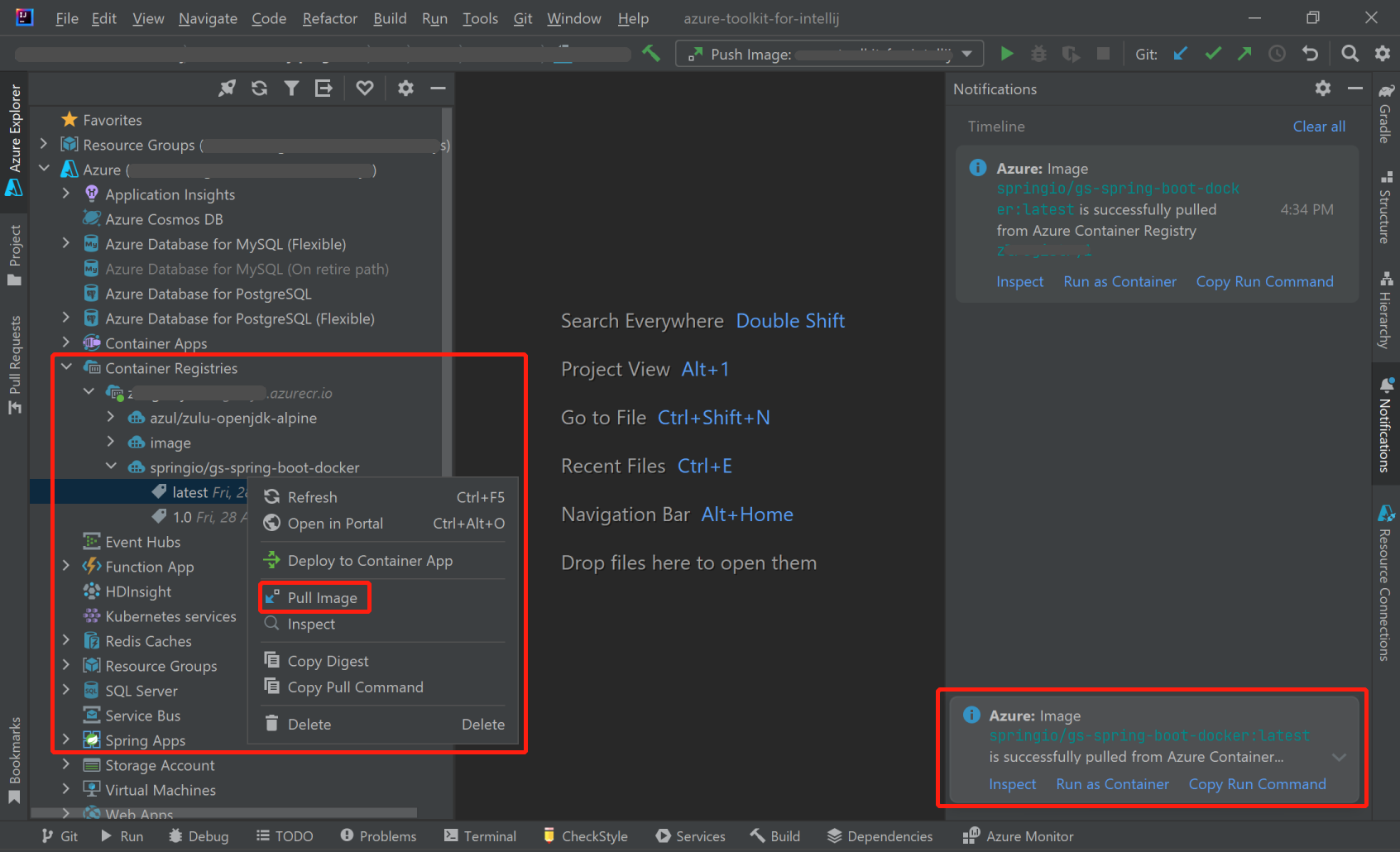Expand the popup notification chevron
Image resolution: width=1400 pixels, height=852 pixels.
[x=1339, y=757]
